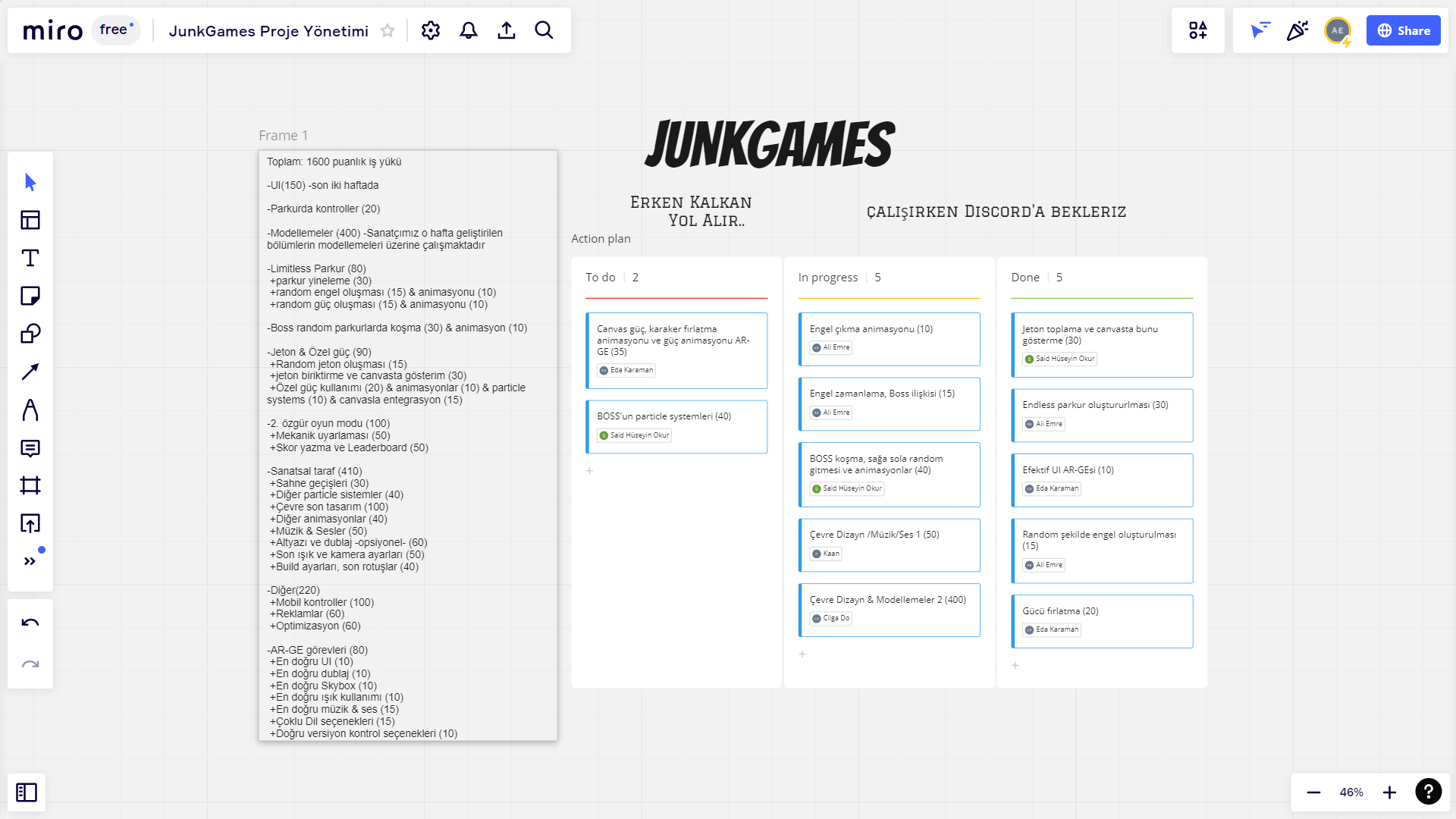The width and height of the screenshot is (1456, 819).
Task: Click the Share button
Action: [x=1404, y=30]
